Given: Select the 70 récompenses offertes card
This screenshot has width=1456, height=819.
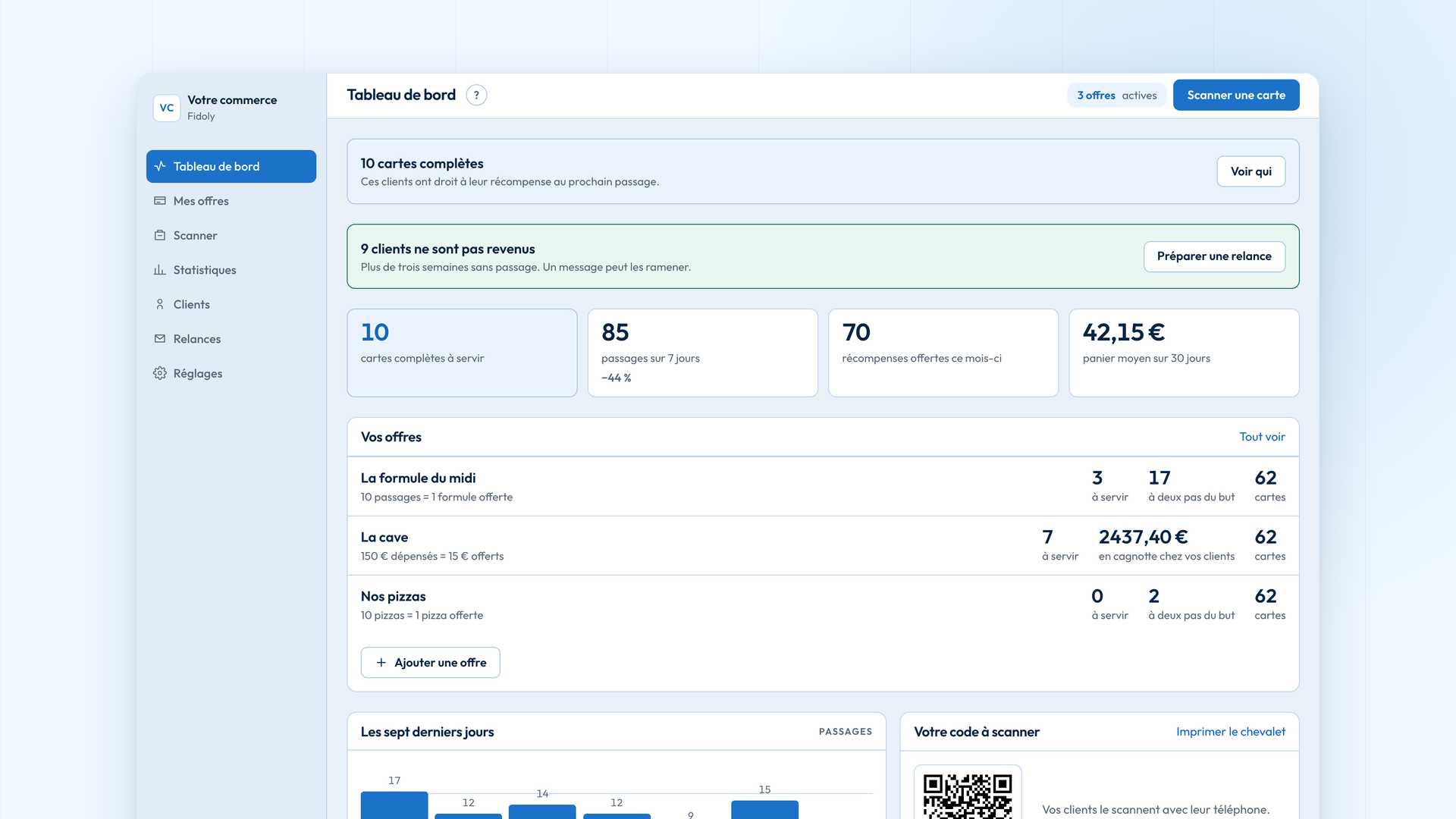Looking at the screenshot, I should [x=943, y=353].
